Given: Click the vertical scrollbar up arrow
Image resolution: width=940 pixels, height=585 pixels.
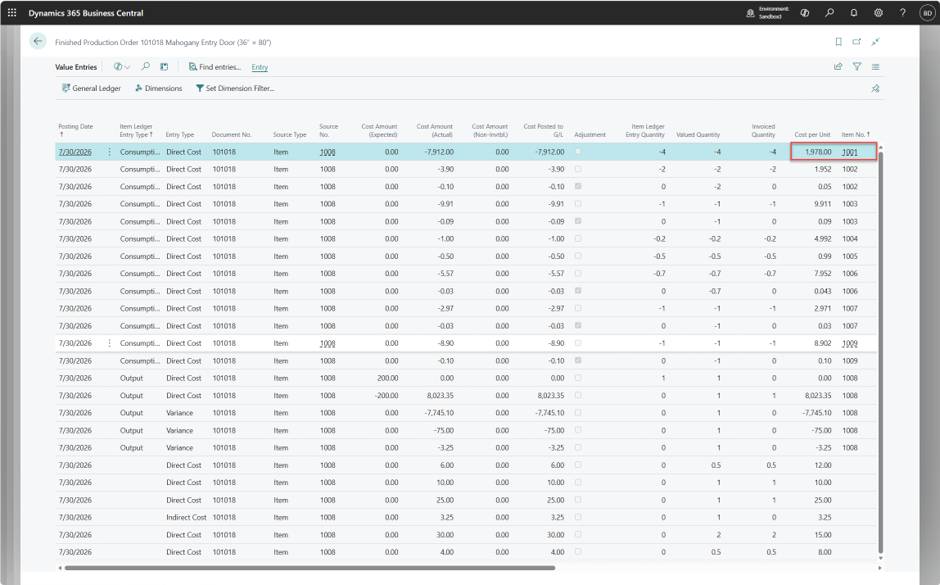Looking at the screenshot, I should tap(881, 147).
